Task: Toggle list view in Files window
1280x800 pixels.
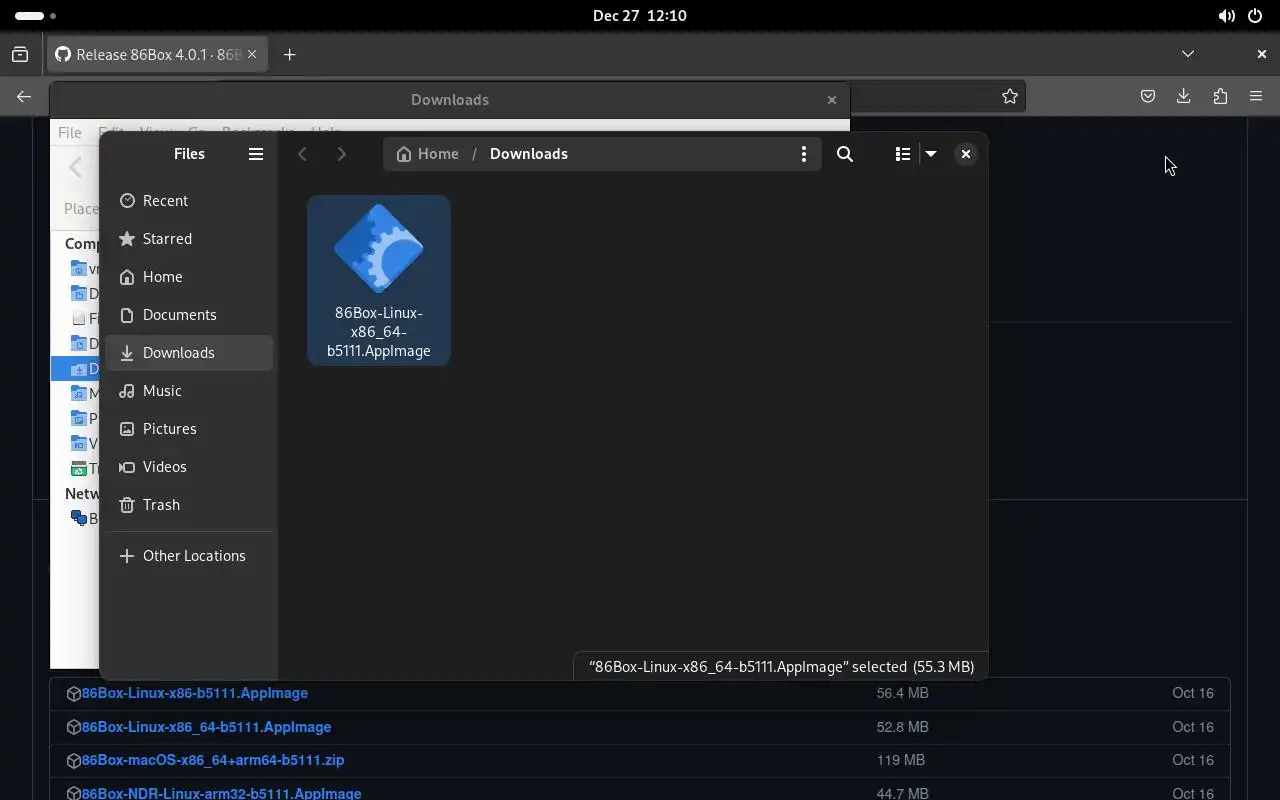Action: [902, 154]
